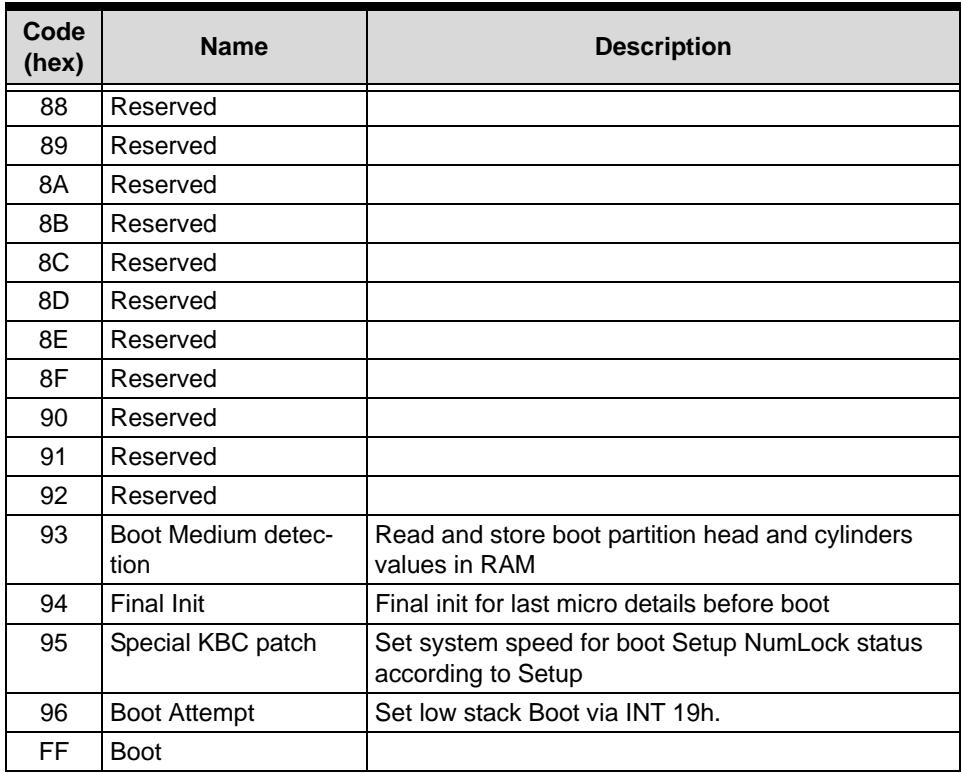Select code 93 cell
This screenshot has height=773, width=962.
click(x=53, y=550)
